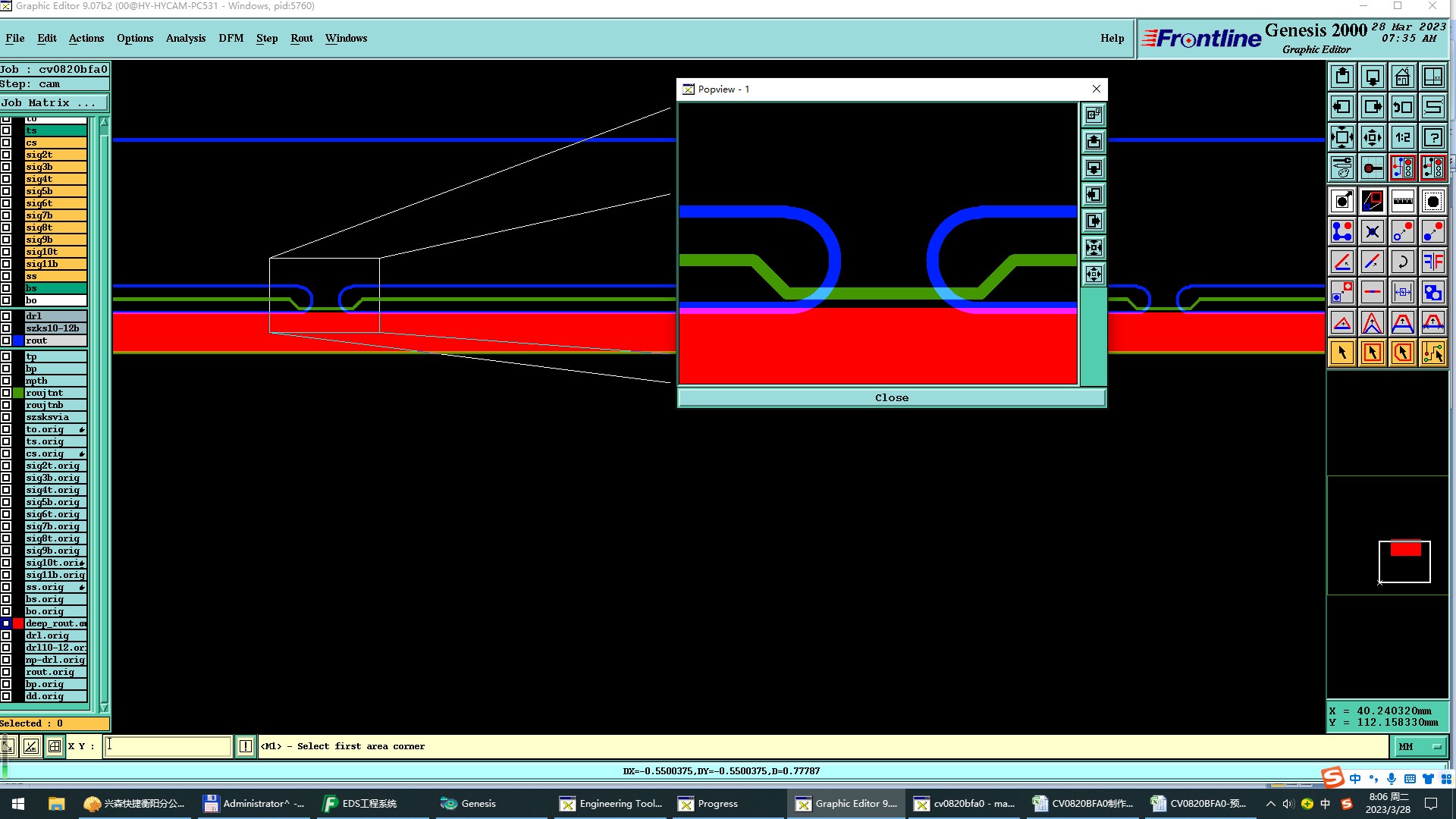Click the delete feature X tool
Image resolution: width=1456 pixels, height=819 pixels.
pos(1372,231)
